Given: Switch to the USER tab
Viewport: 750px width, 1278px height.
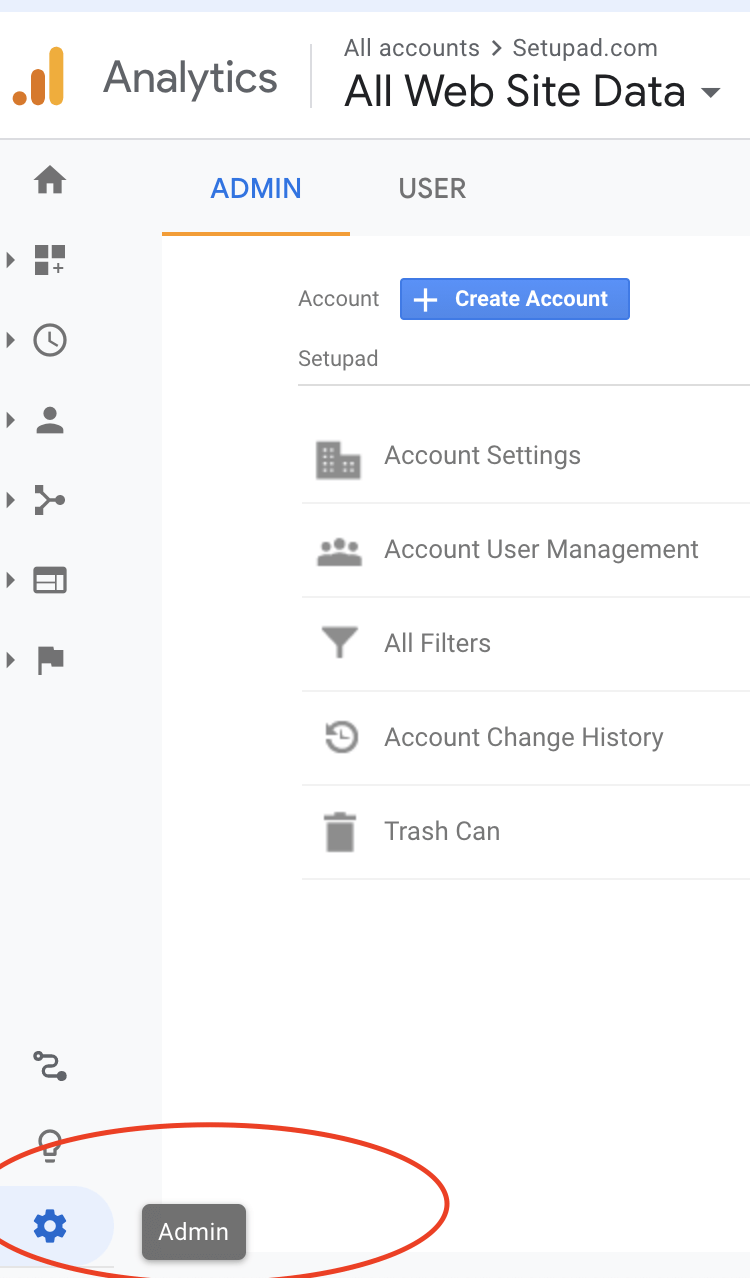Looking at the screenshot, I should (x=432, y=188).
